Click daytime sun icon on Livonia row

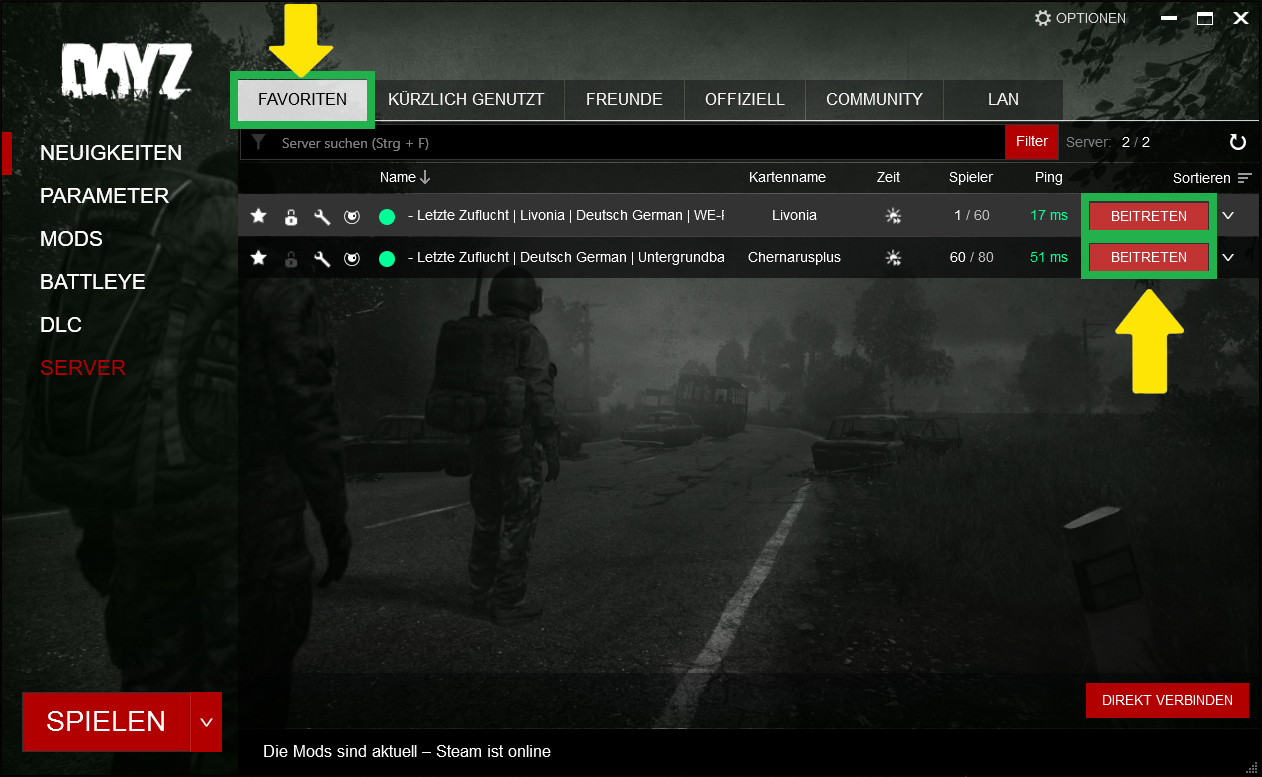pos(894,216)
